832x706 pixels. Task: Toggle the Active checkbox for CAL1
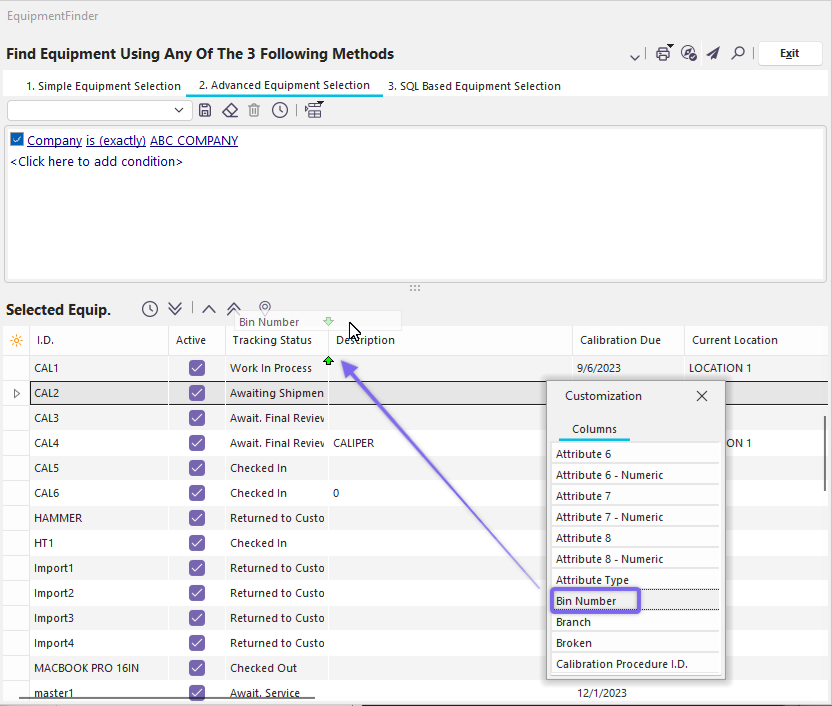pos(197,368)
